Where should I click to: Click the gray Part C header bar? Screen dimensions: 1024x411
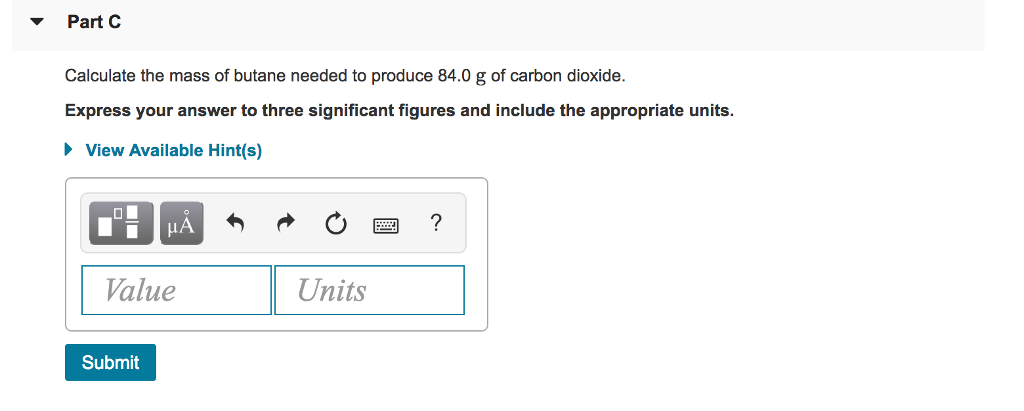click(498, 25)
